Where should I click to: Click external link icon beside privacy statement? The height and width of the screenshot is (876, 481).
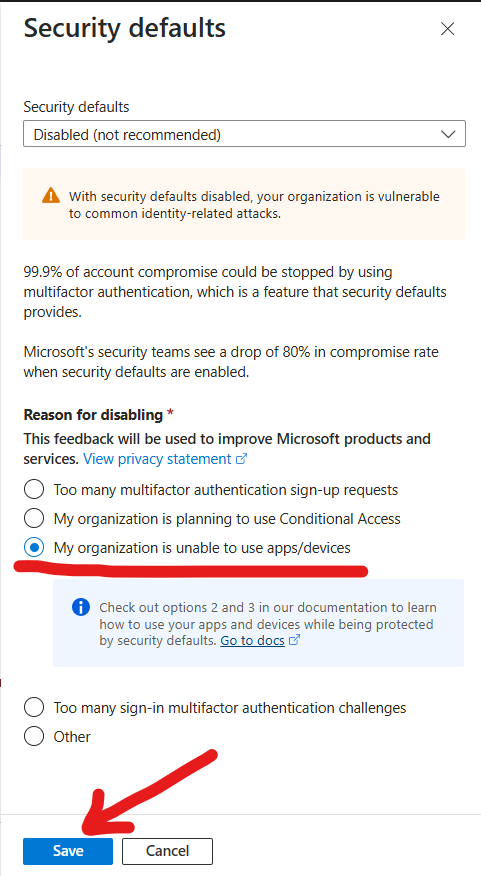(x=241, y=459)
